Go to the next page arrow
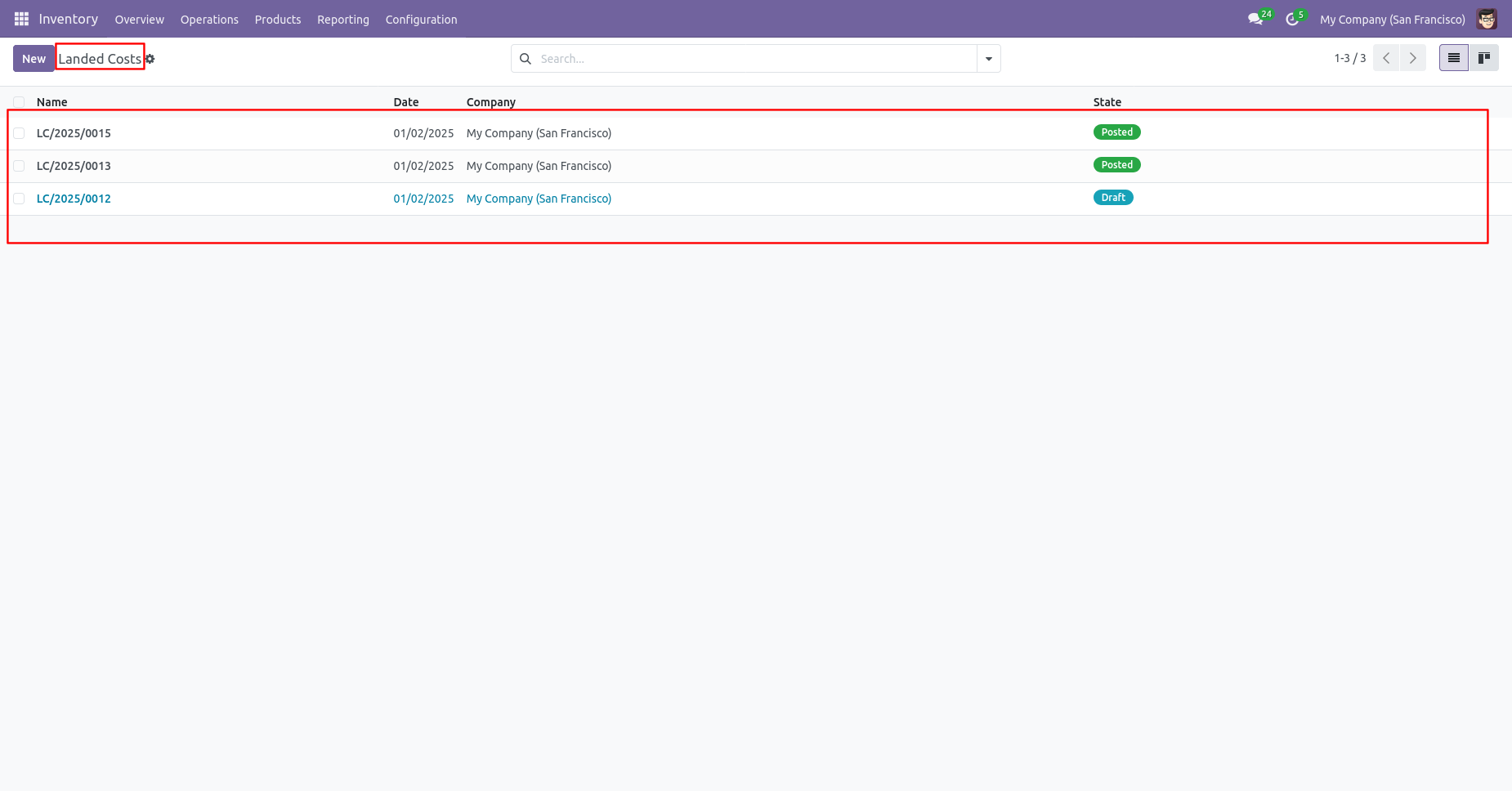This screenshot has width=1512, height=791. [1412, 58]
